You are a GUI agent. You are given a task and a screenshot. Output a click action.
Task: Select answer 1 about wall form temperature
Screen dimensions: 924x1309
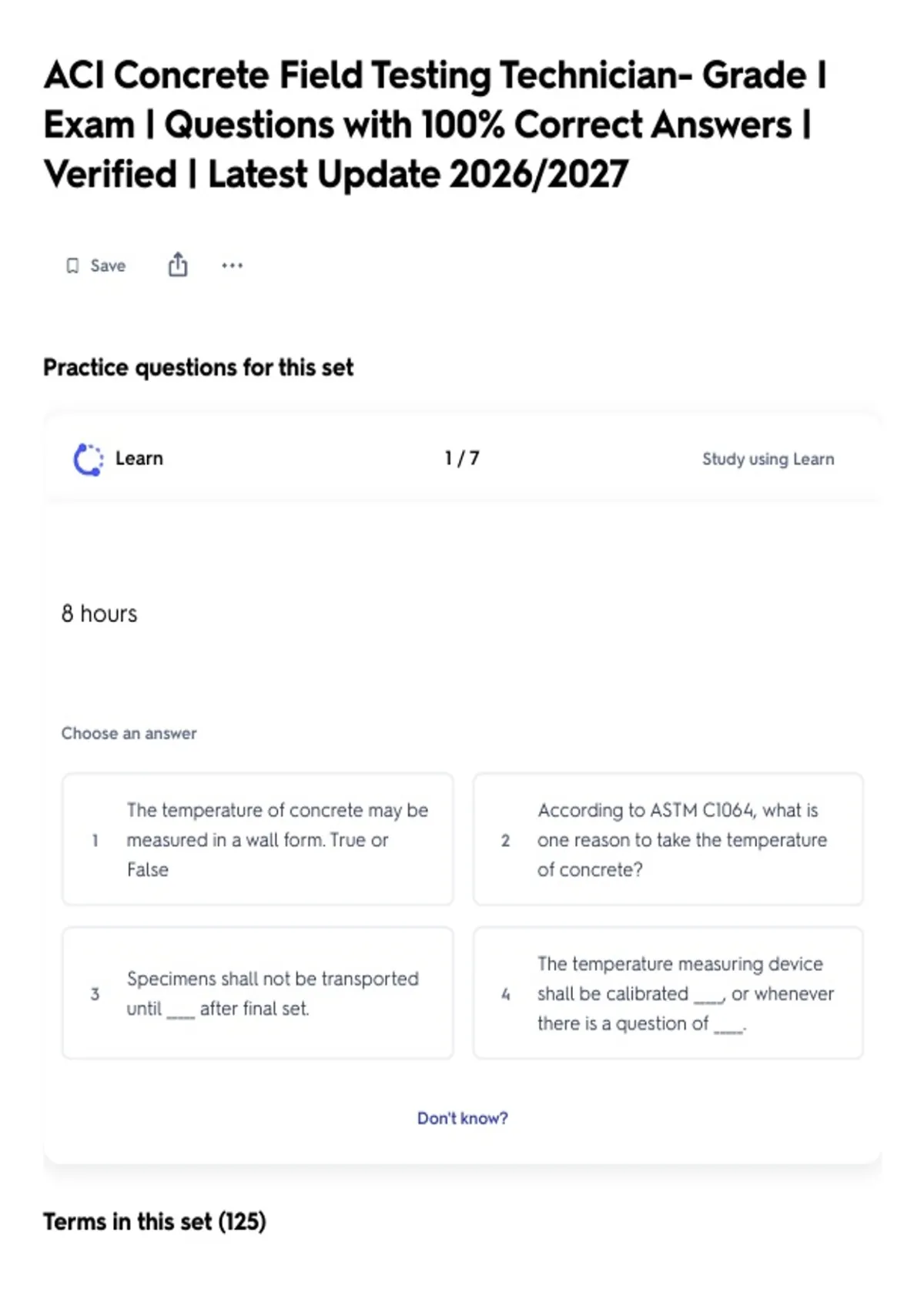tap(258, 839)
